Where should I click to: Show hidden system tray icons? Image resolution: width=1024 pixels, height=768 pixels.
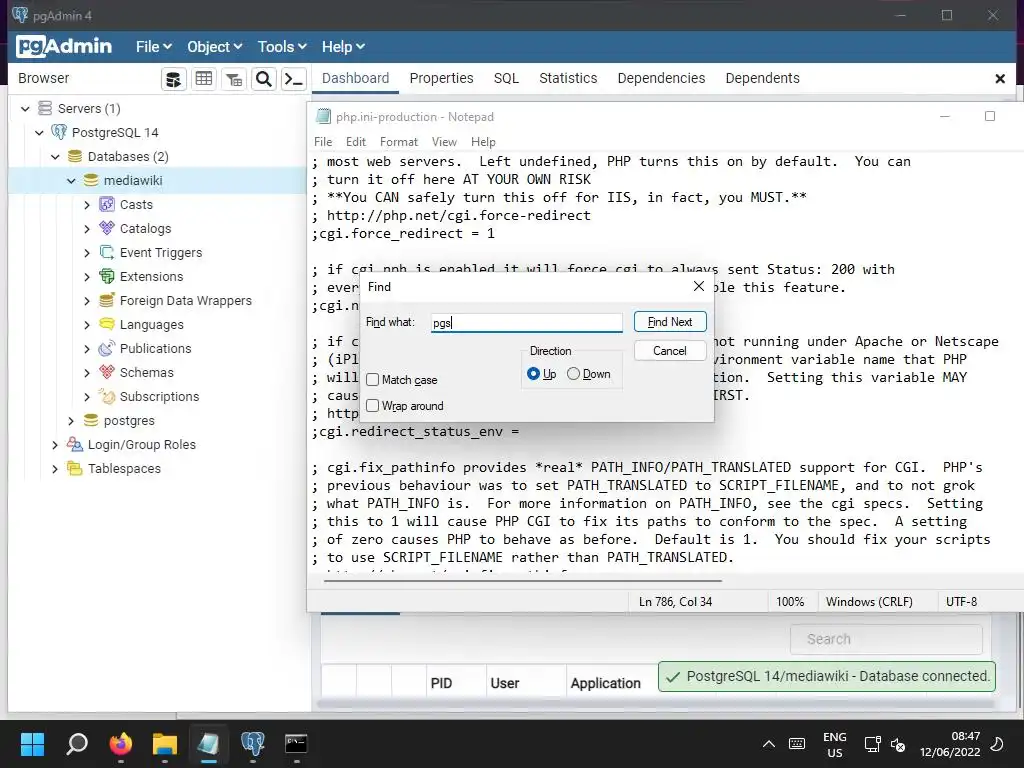(769, 744)
